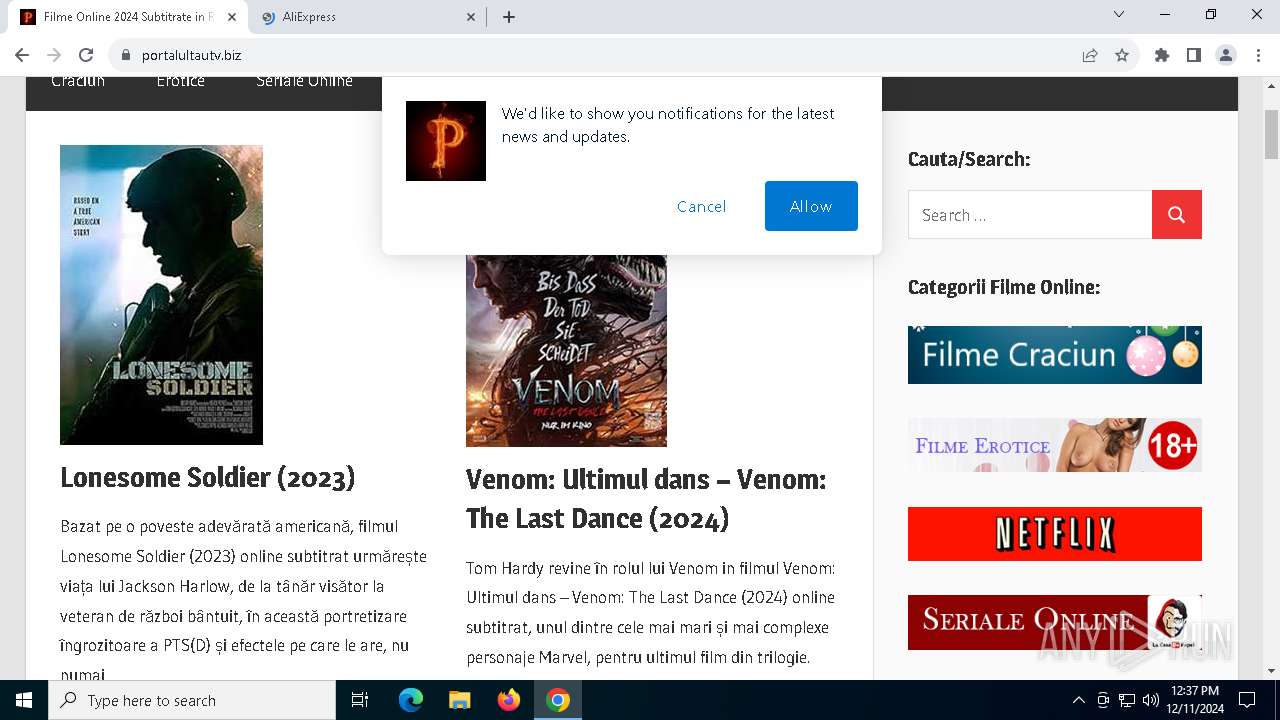Select the Filme Online 2024 Subtitrate tab

pos(128,17)
